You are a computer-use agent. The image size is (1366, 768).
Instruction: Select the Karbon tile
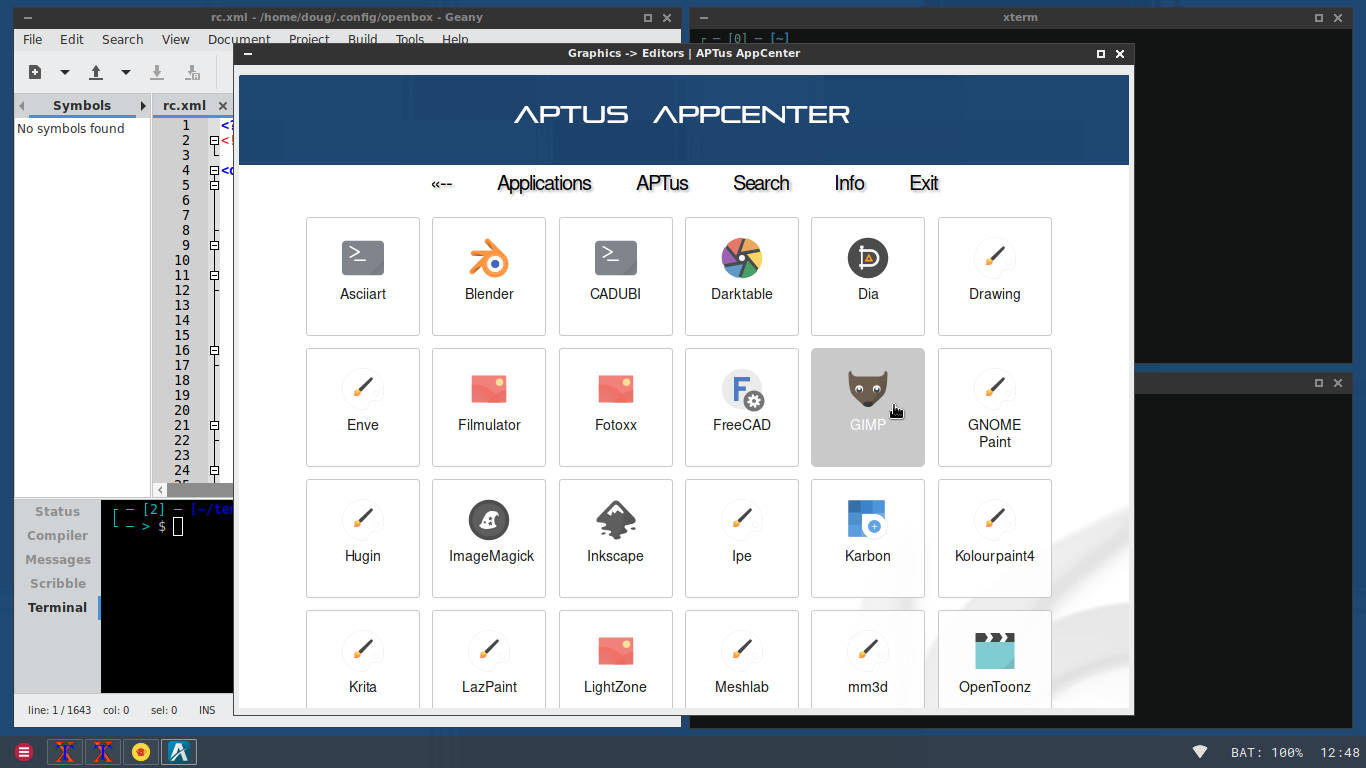coord(868,538)
